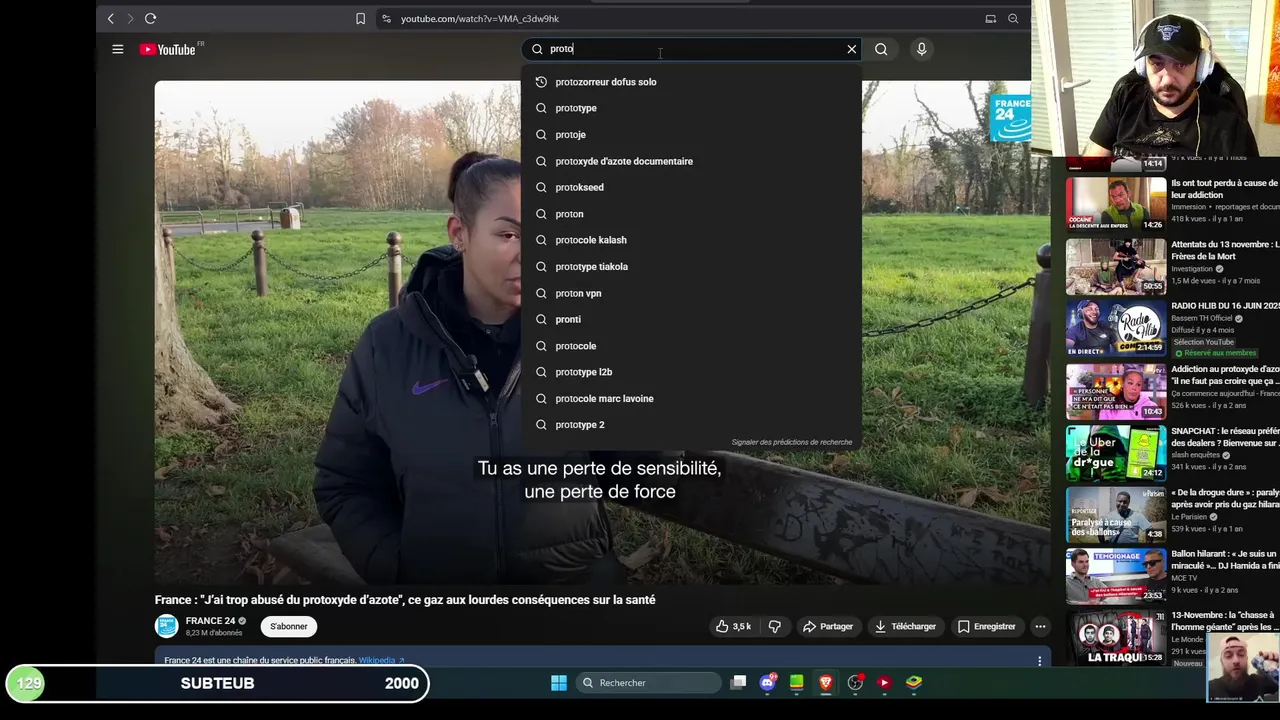Open Discord from the taskbar

[x=767, y=683]
